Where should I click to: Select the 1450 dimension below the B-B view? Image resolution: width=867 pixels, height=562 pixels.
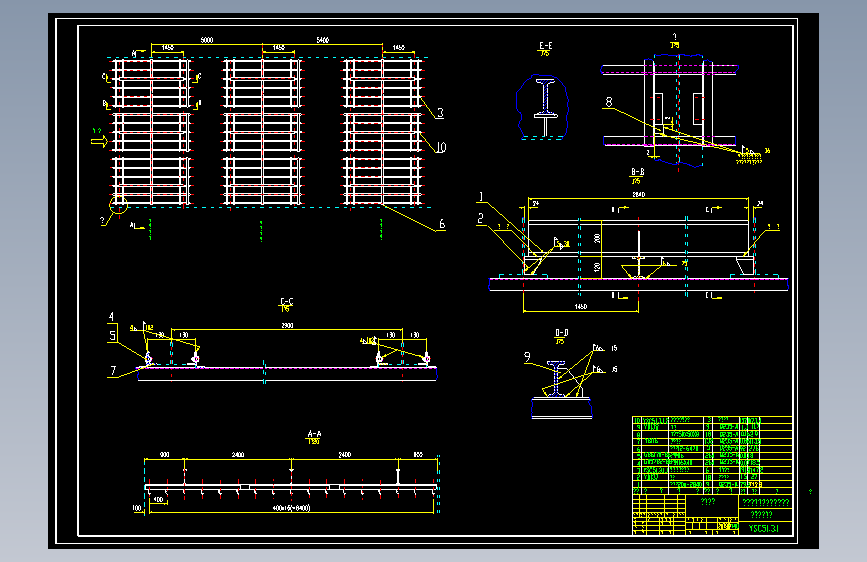point(581,306)
